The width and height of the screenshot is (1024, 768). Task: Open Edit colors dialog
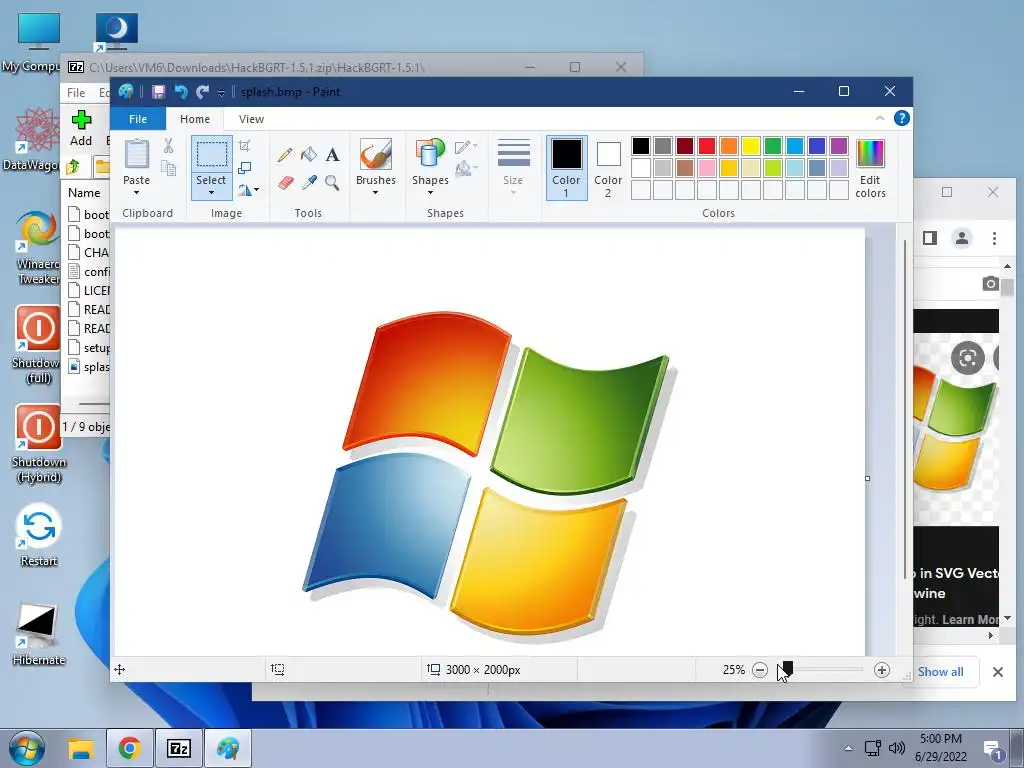pos(870,168)
